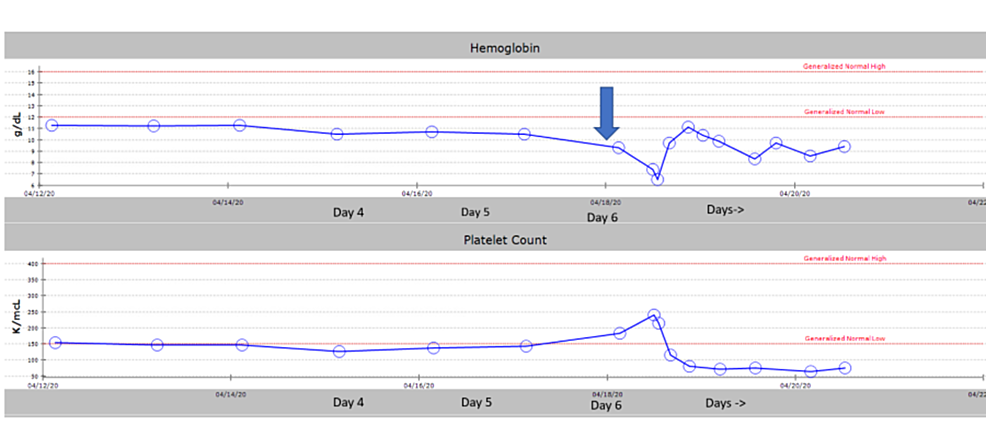Image resolution: width=986 pixels, height=448 pixels.
Task: Click the 04/14/20 date on Hemoglobin axis
Action: click(227, 201)
